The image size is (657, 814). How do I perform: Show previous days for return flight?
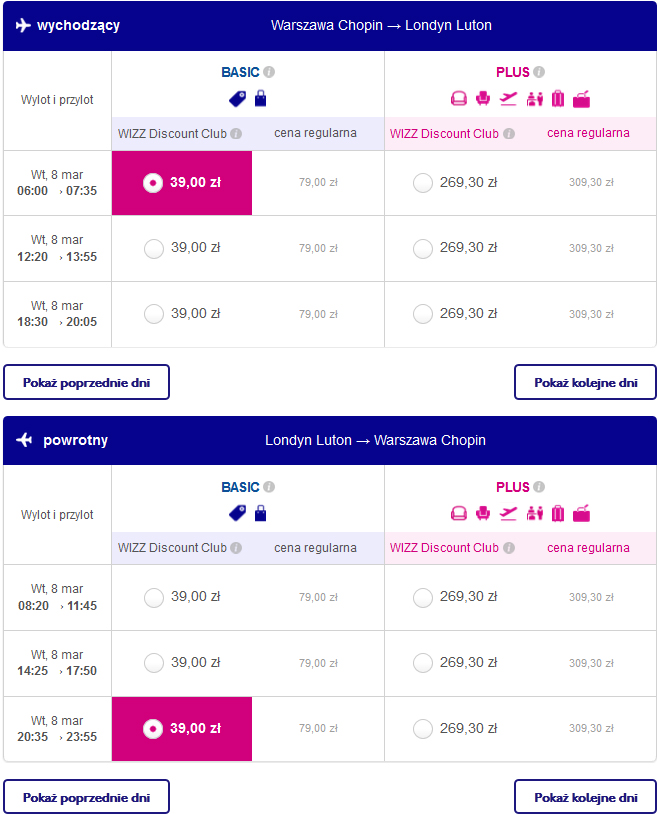[86, 797]
